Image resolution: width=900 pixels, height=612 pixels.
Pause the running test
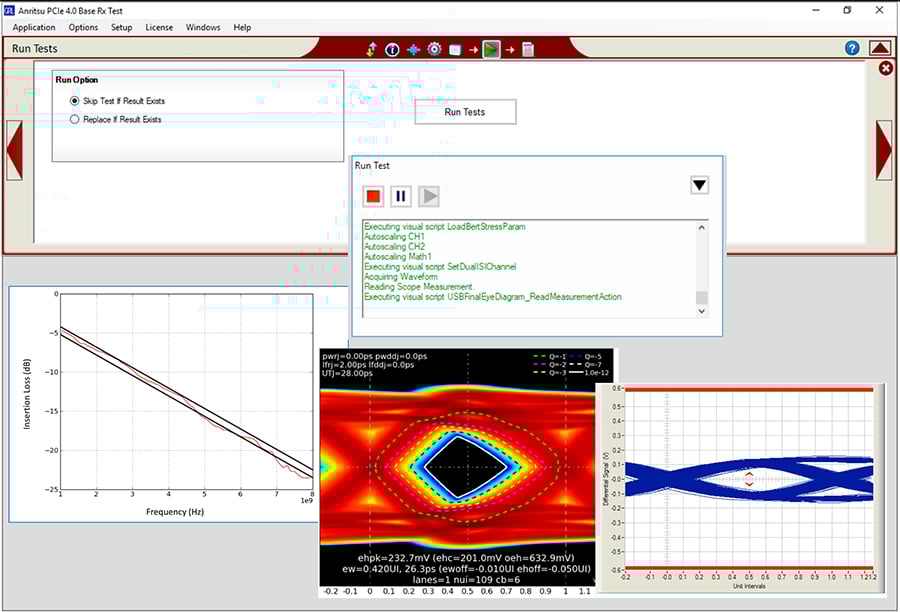[x=401, y=196]
